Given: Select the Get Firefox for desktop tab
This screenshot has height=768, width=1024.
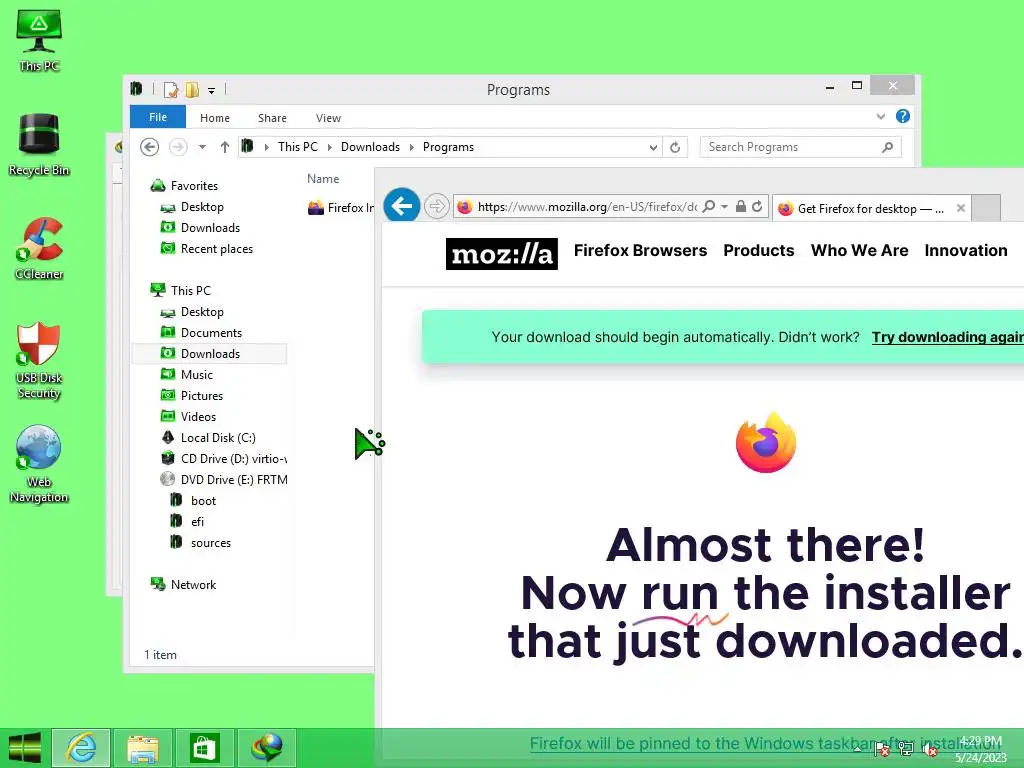Looking at the screenshot, I should point(871,208).
